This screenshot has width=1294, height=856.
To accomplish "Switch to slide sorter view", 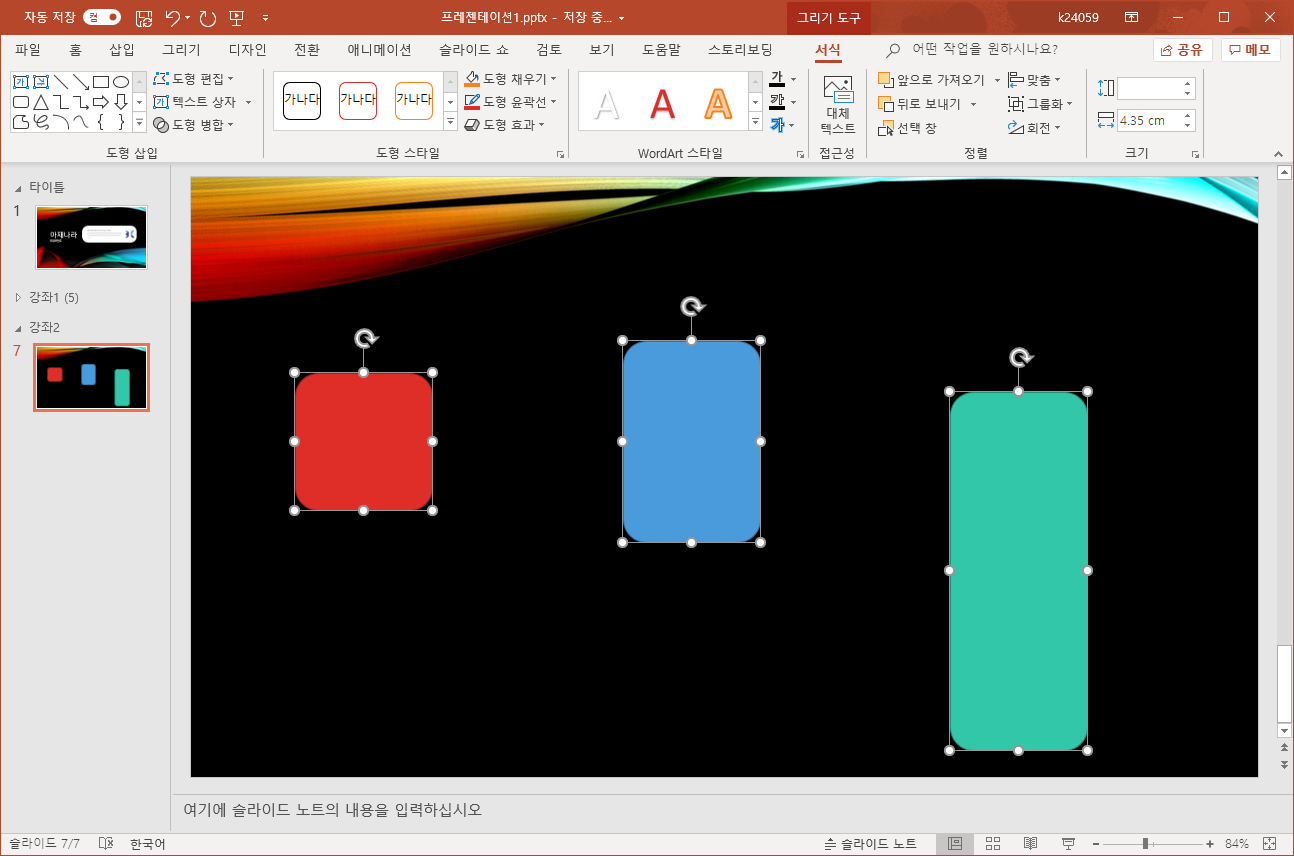I will 993,844.
